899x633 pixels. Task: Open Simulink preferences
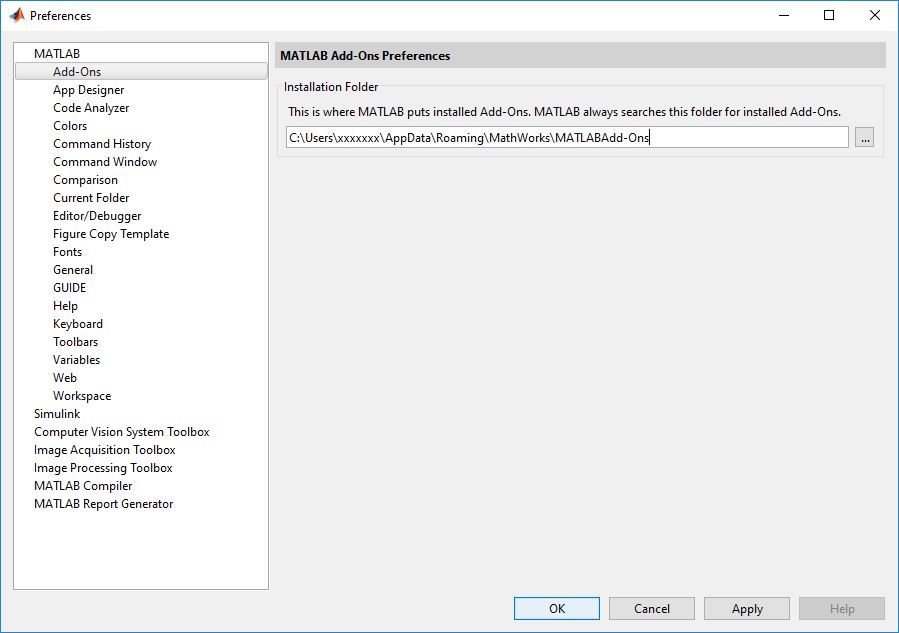pyautogui.click(x=57, y=414)
